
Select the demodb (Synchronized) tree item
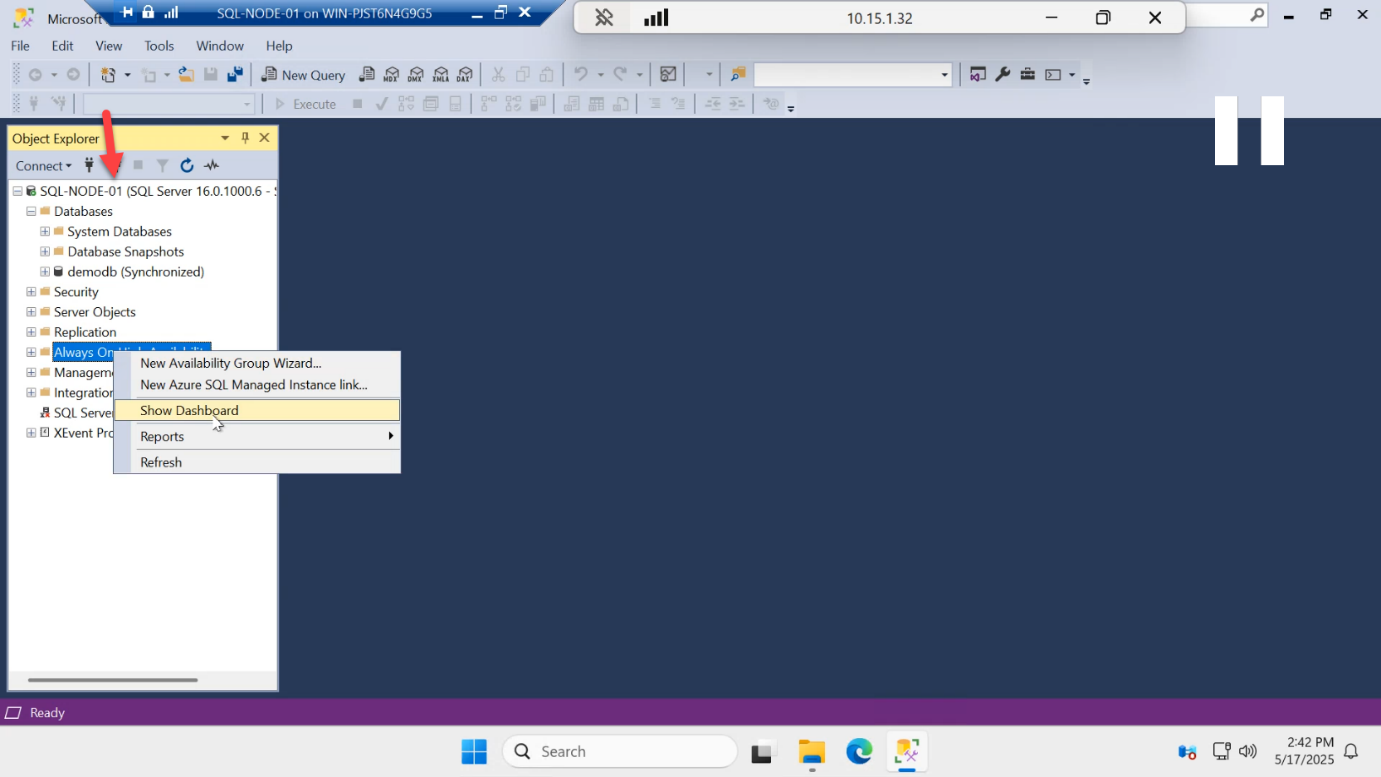[x=135, y=272]
